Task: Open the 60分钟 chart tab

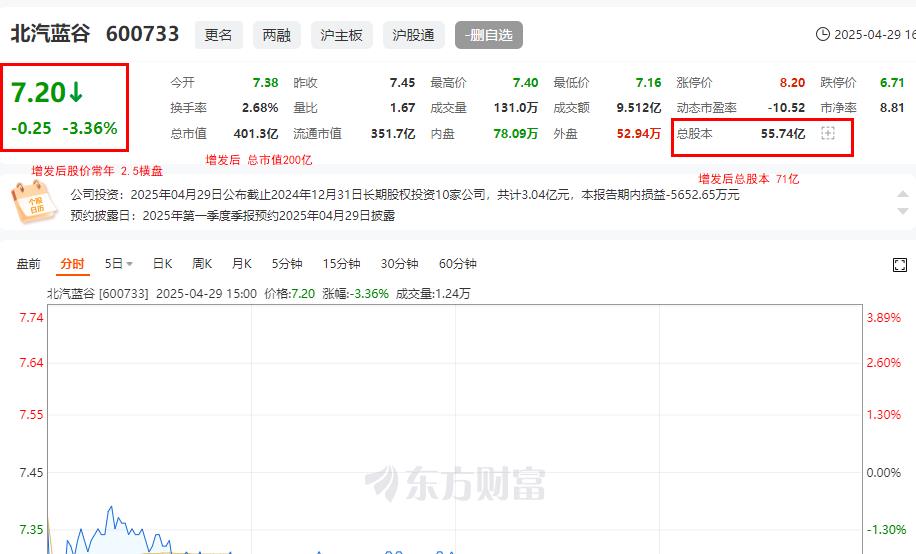Action: click(457, 264)
